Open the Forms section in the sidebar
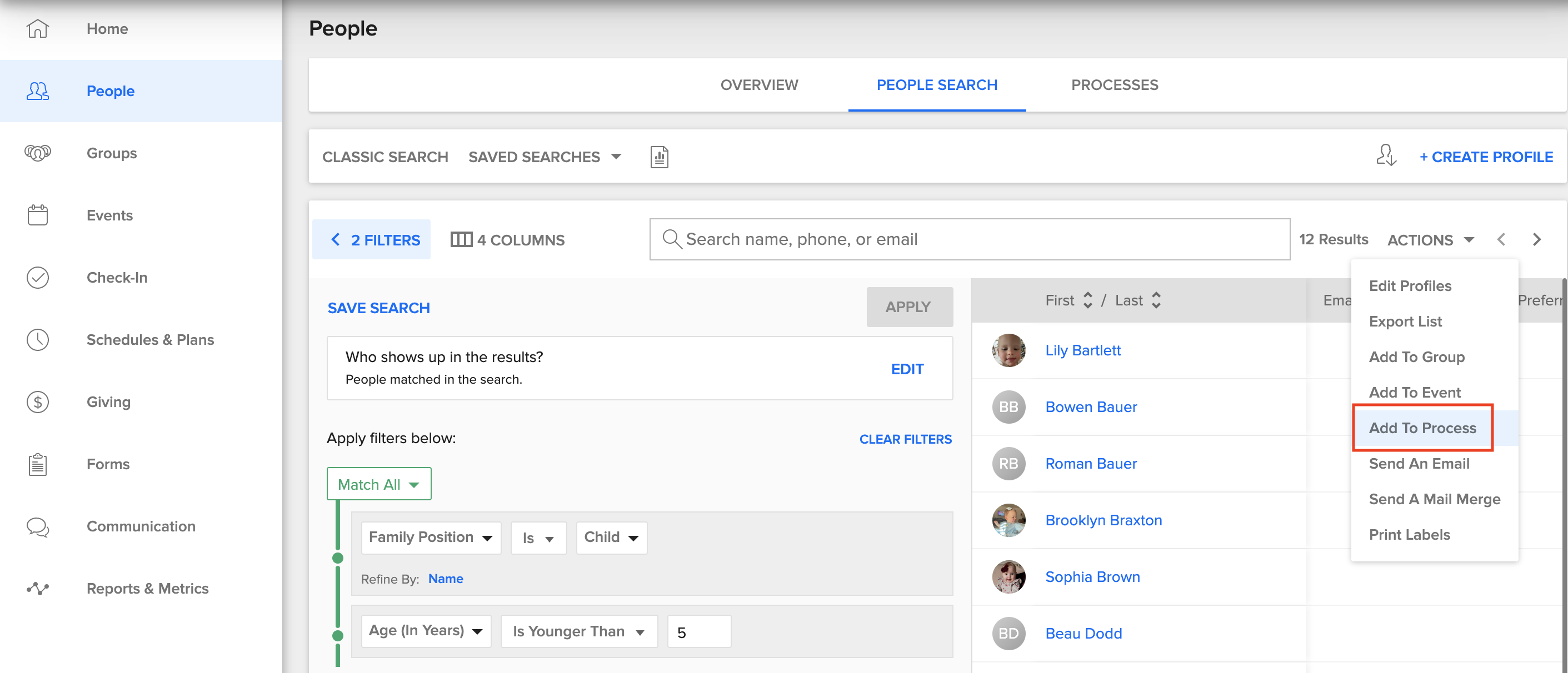Screen dimensions: 1568x673 click(108, 464)
